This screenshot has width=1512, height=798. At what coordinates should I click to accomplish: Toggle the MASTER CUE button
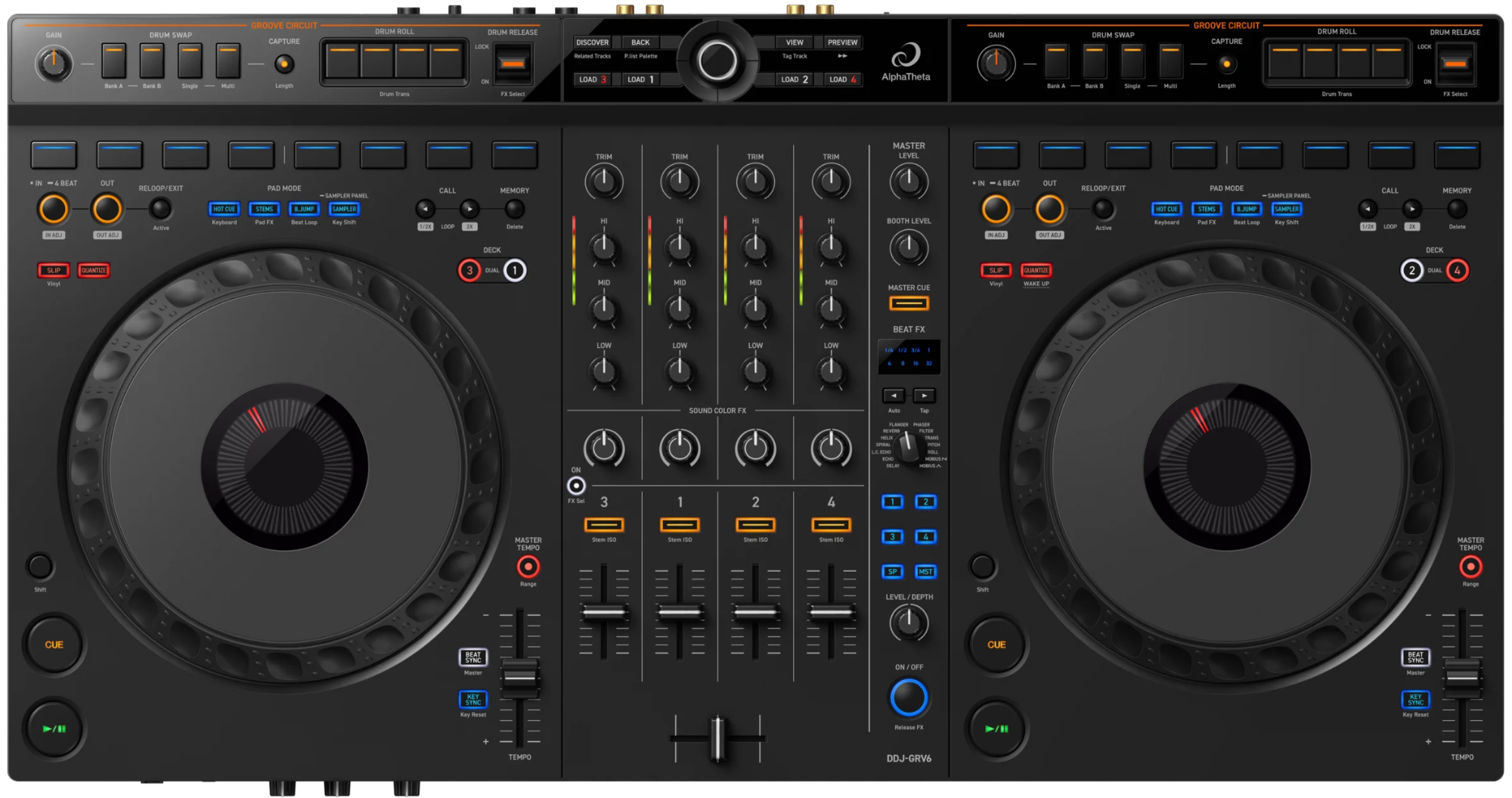[909, 303]
